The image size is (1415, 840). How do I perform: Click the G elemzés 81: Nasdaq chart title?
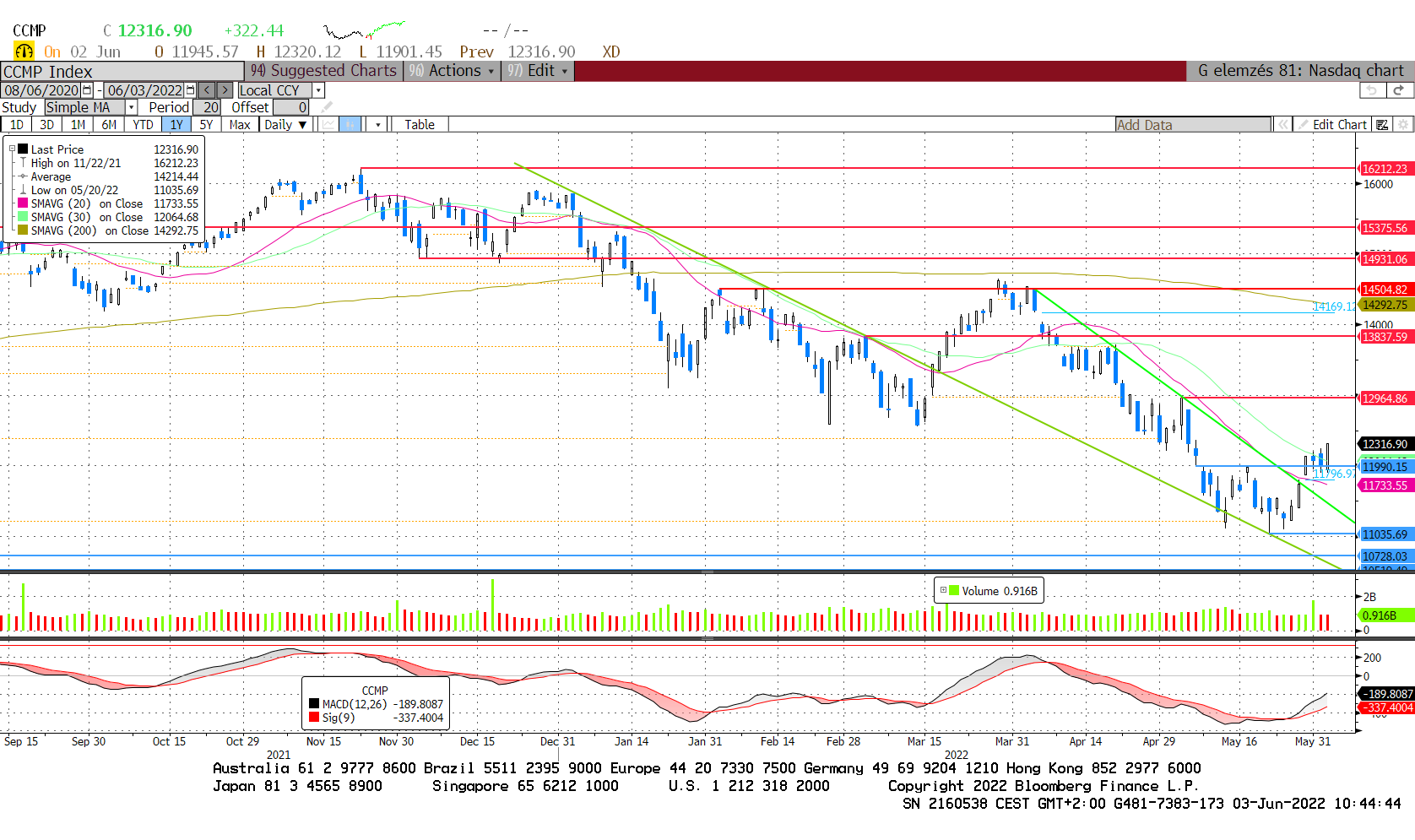pyautogui.click(x=1300, y=71)
